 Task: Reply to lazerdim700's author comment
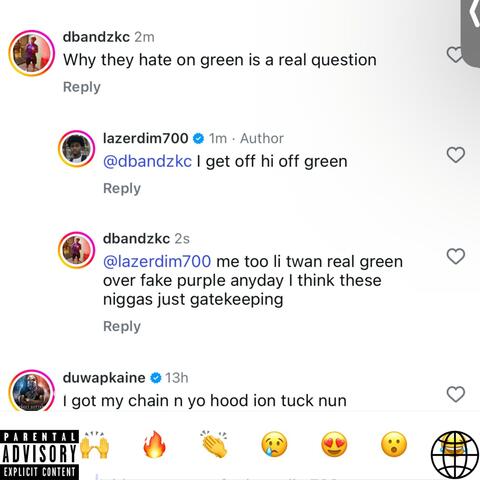click(122, 189)
